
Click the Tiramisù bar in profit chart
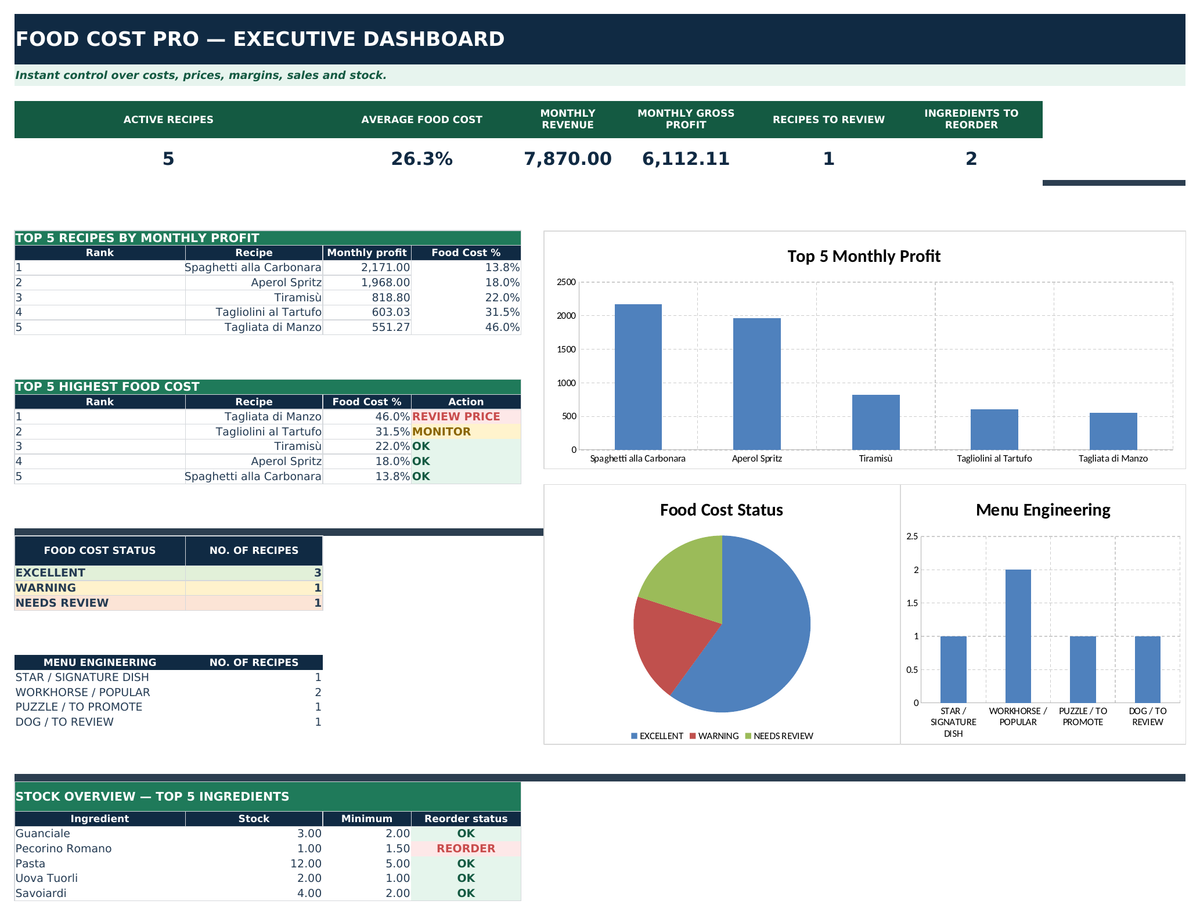[876, 422]
